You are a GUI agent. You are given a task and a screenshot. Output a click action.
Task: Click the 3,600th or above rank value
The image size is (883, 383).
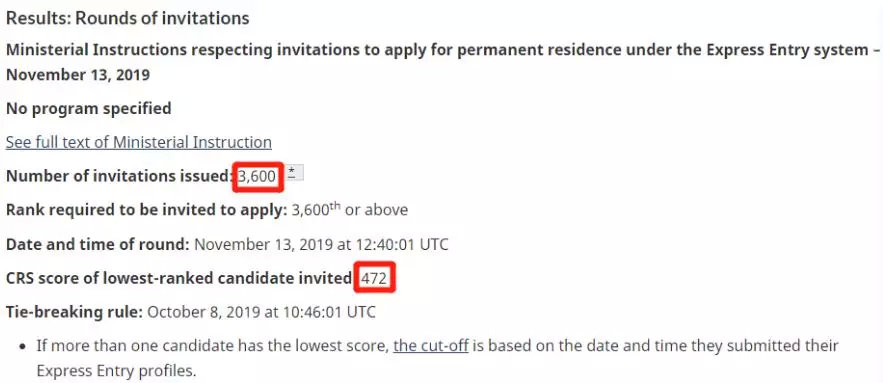coord(350,210)
